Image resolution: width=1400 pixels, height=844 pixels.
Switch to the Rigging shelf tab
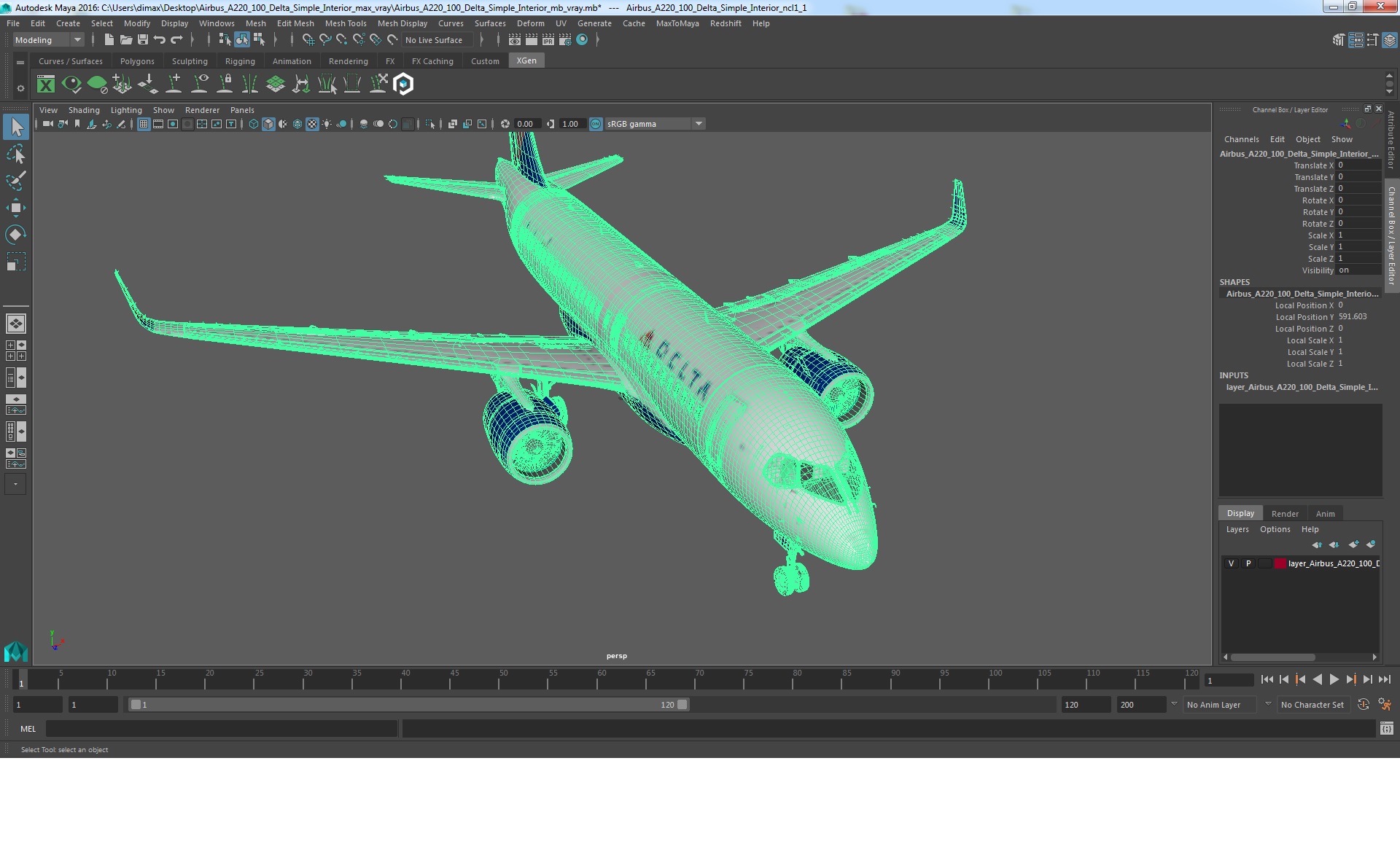(240, 61)
